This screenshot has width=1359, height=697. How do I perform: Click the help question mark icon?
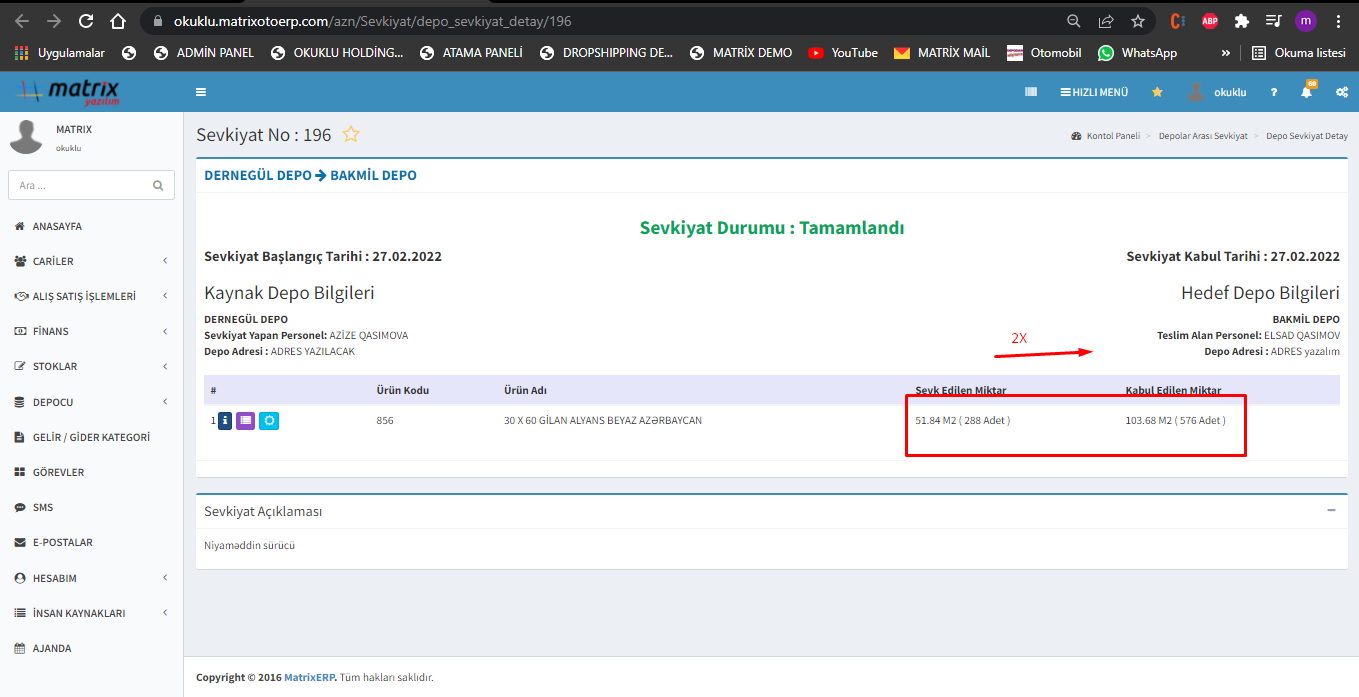(x=1274, y=92)
